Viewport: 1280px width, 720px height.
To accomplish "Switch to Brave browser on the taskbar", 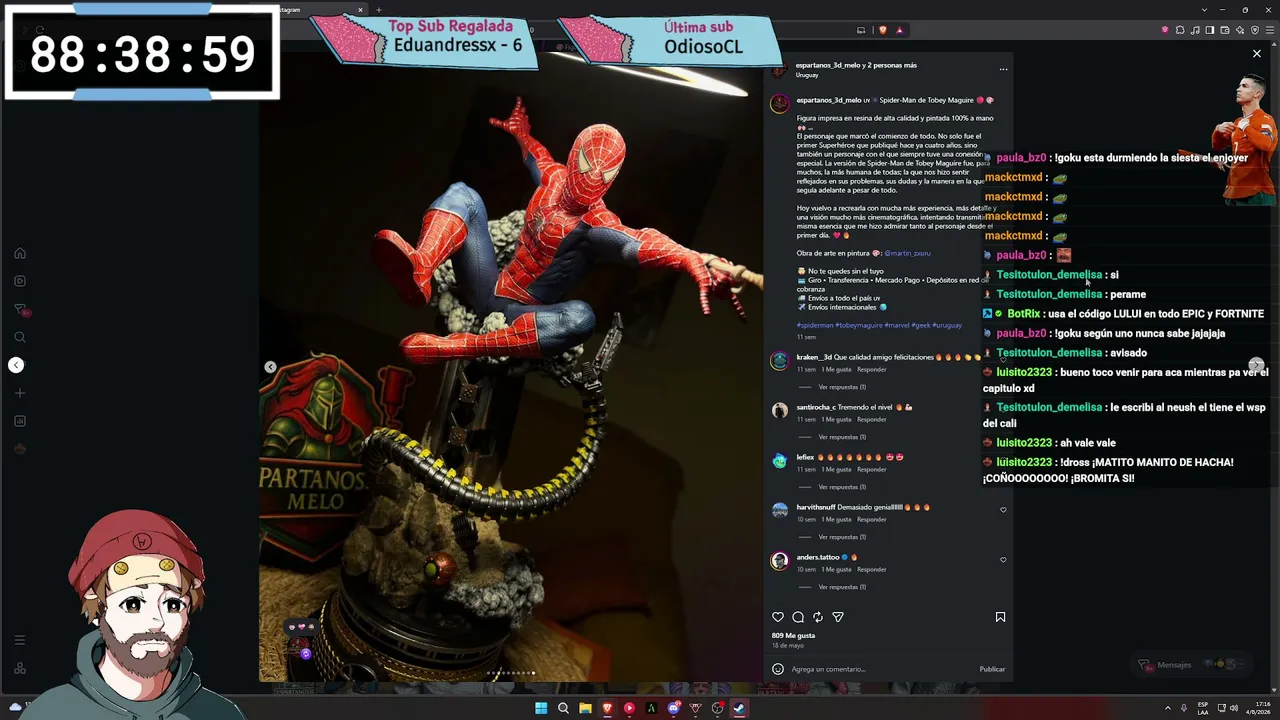I will 607,708.
